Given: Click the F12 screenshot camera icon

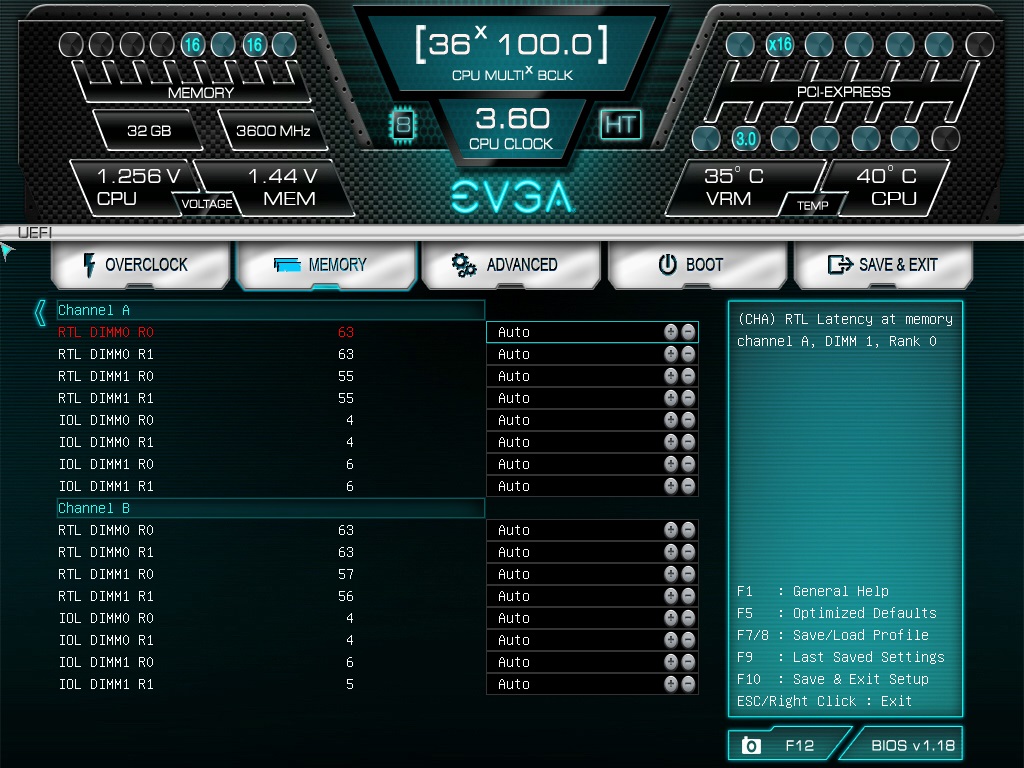Looking at the screenshot, I should [x=751, y=745].
